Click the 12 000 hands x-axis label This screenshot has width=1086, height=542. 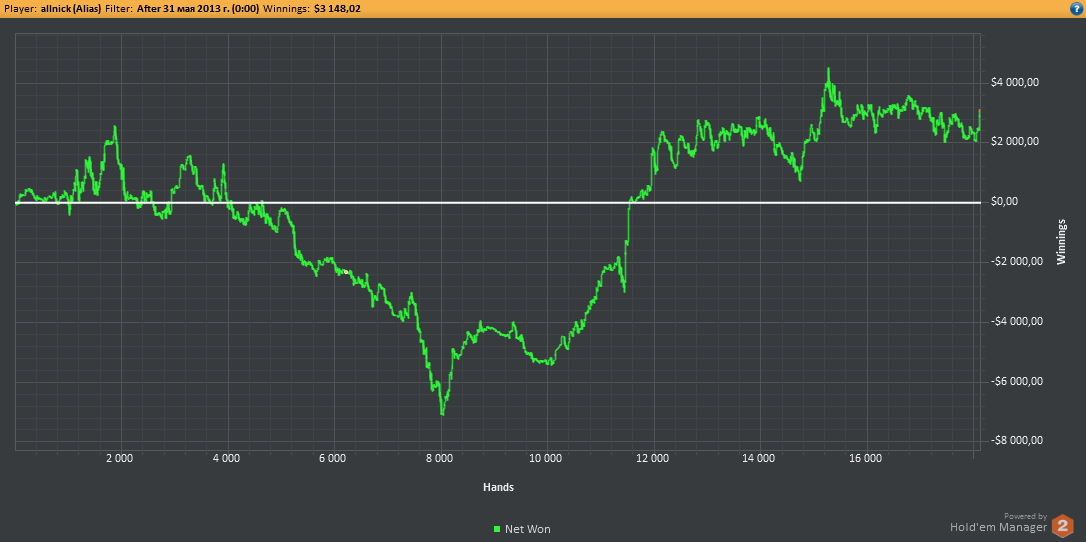[x=652, y=459]
